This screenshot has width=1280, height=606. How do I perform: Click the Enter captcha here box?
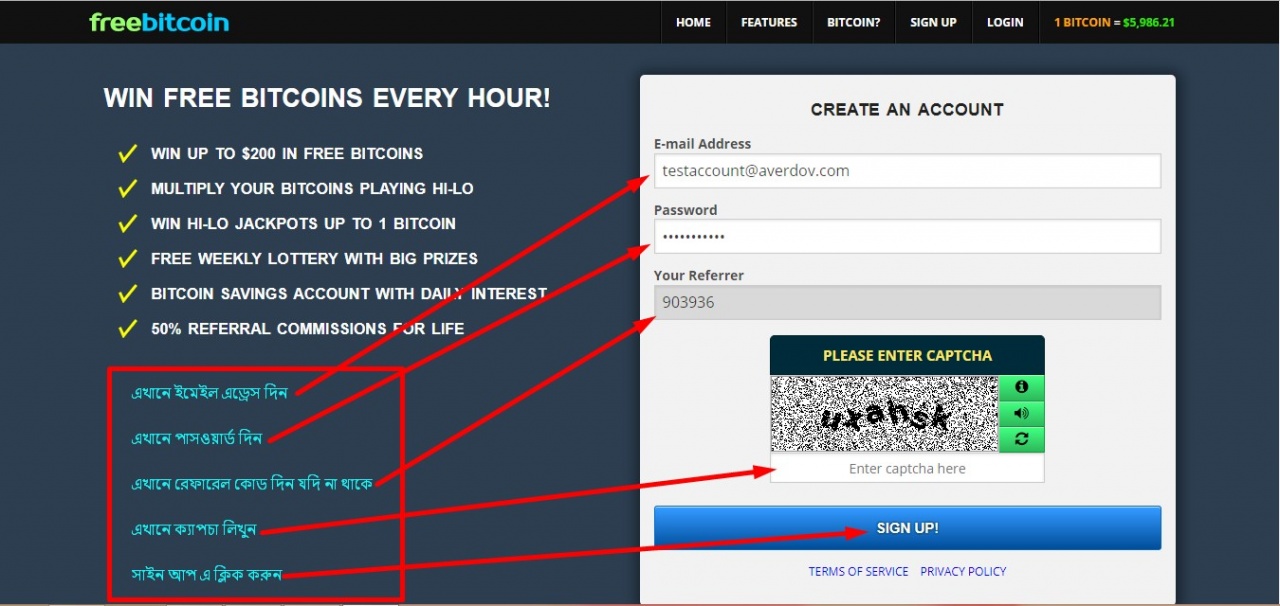pyautogui.click(x=907, y=468)
